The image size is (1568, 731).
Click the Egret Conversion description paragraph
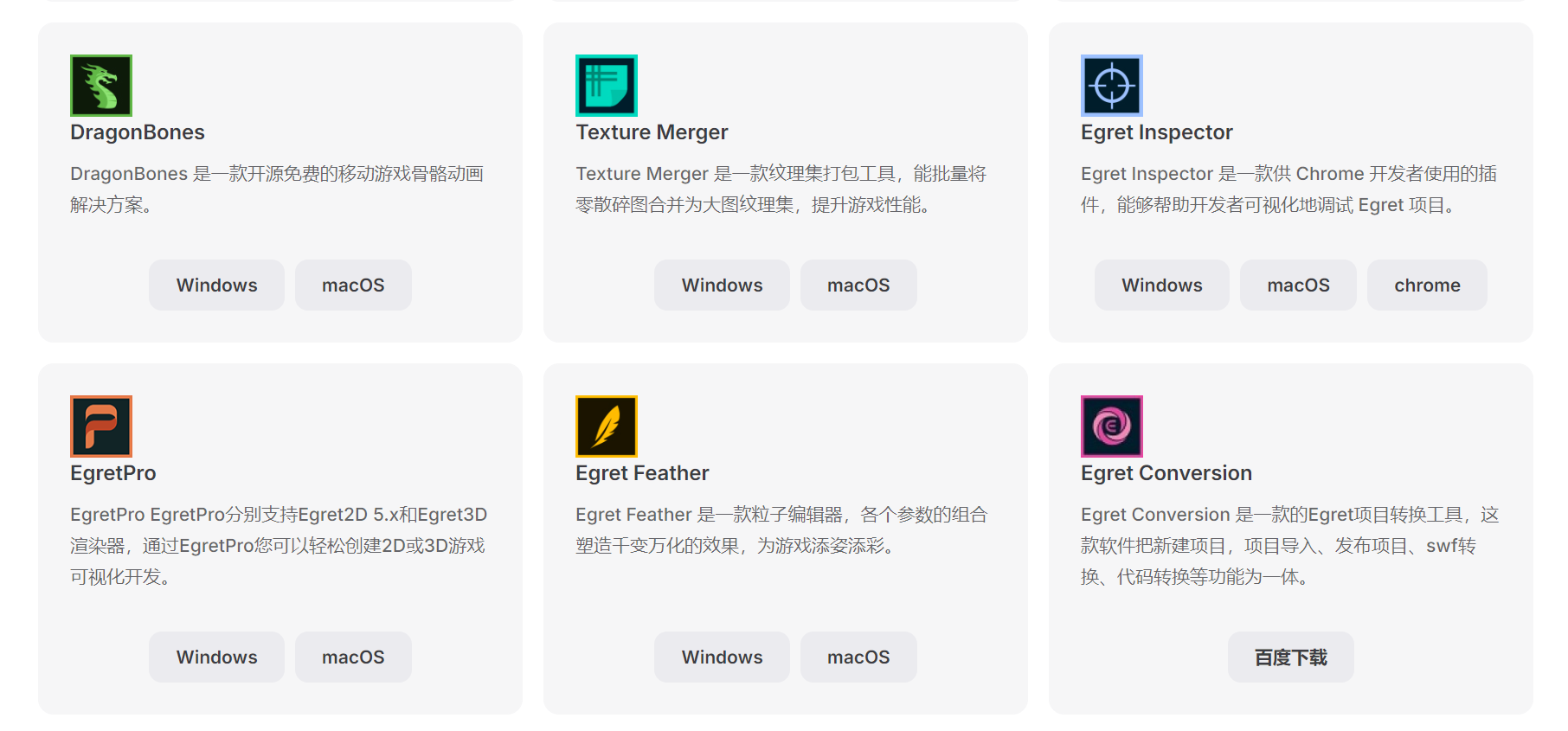(1290, 546)
